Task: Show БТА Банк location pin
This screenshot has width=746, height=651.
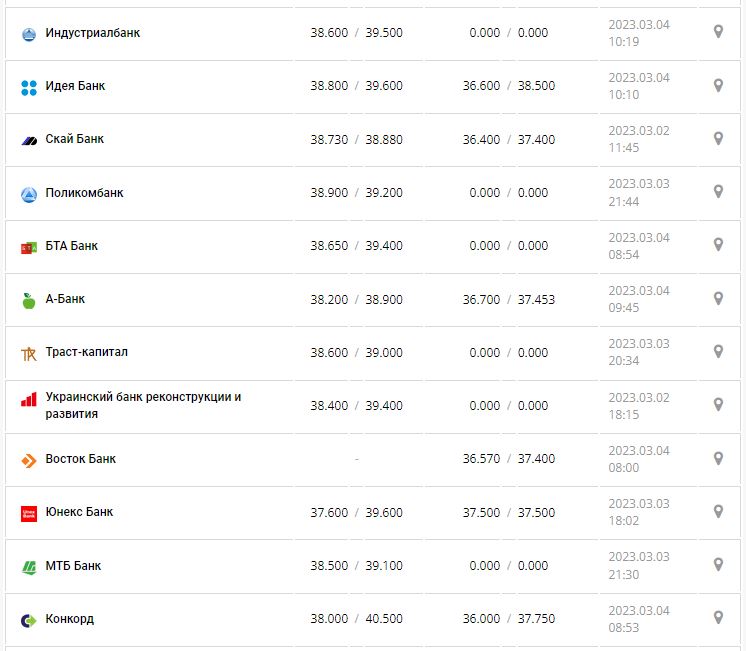Action: point(718,244)
